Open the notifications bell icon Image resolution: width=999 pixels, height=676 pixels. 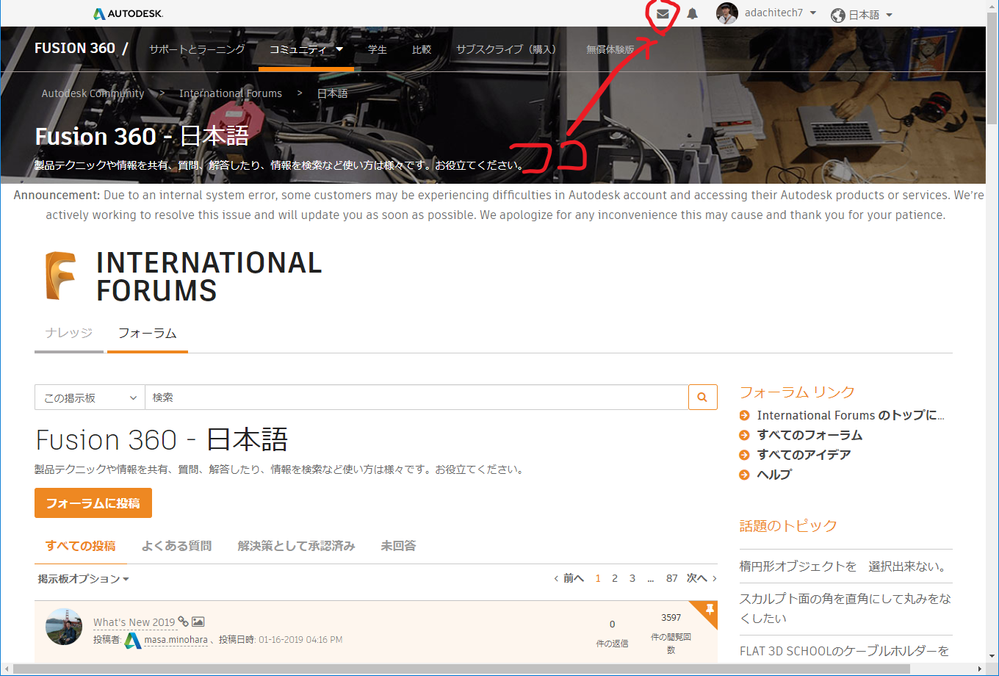tap(693, 13)
